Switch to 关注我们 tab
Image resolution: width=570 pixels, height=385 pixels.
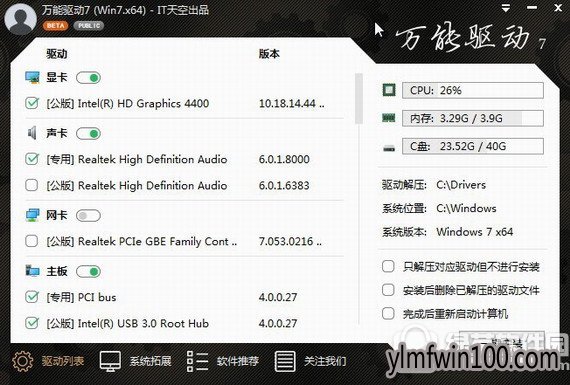pyautogui.click(x=325, y=361)
